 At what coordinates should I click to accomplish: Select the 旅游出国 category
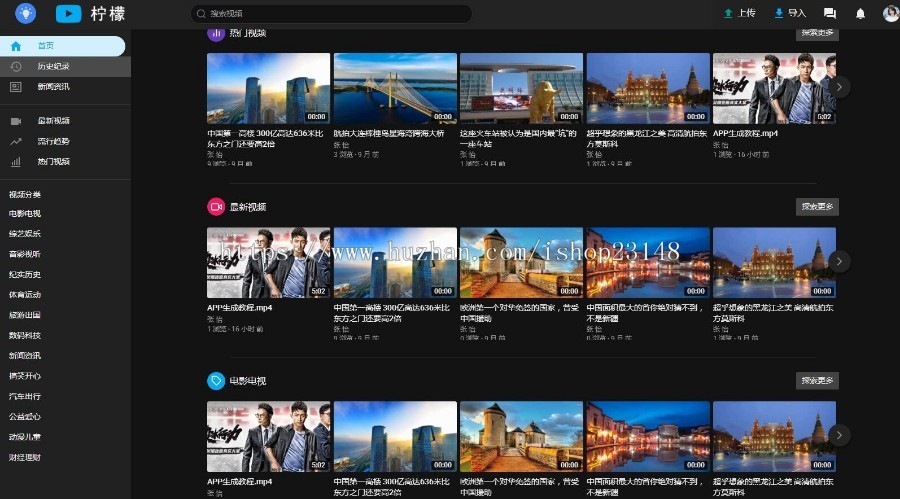click(25, 315)
